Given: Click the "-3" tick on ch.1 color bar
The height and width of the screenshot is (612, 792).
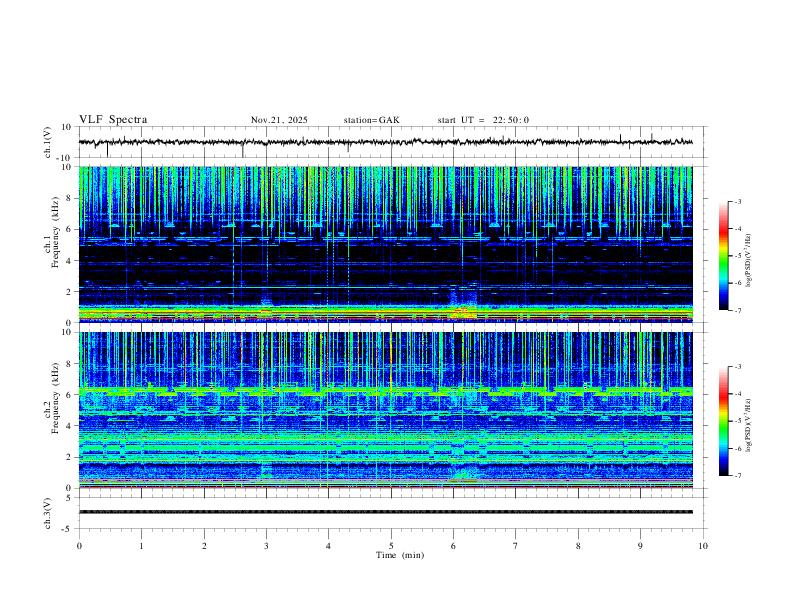Looking at the screenshot, I should (737, 202).
